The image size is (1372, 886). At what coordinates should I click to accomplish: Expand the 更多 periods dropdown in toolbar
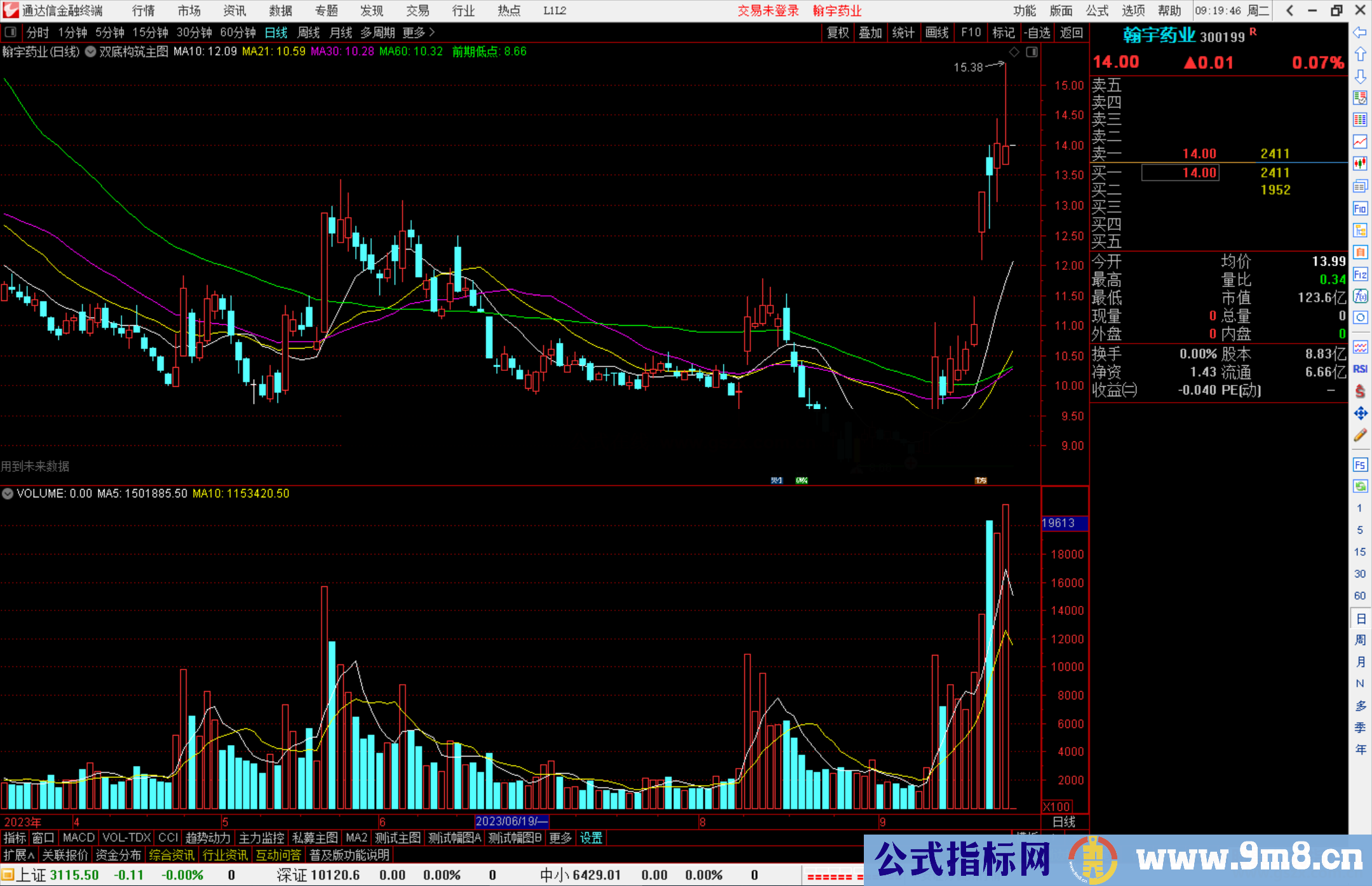(x=419, y=32)
